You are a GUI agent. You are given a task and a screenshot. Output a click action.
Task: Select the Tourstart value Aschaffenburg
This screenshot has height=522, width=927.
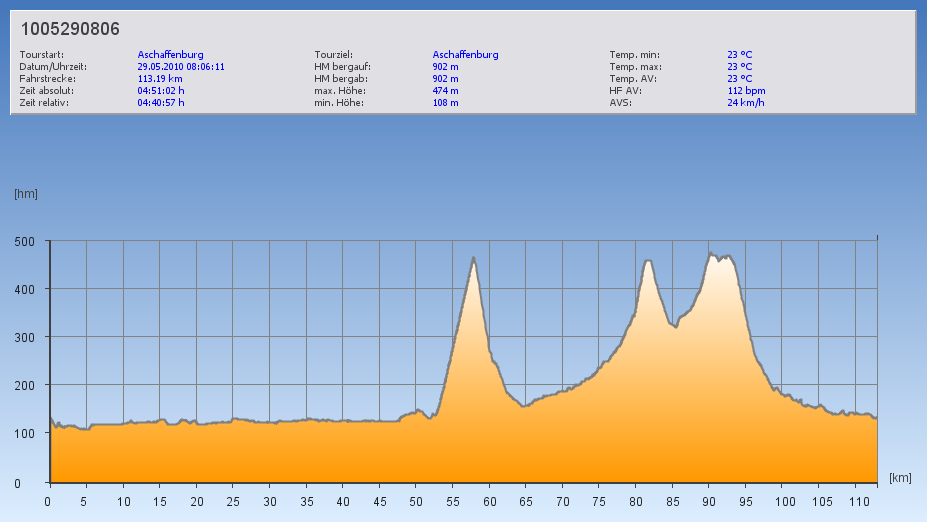click(x=170, y=55)
